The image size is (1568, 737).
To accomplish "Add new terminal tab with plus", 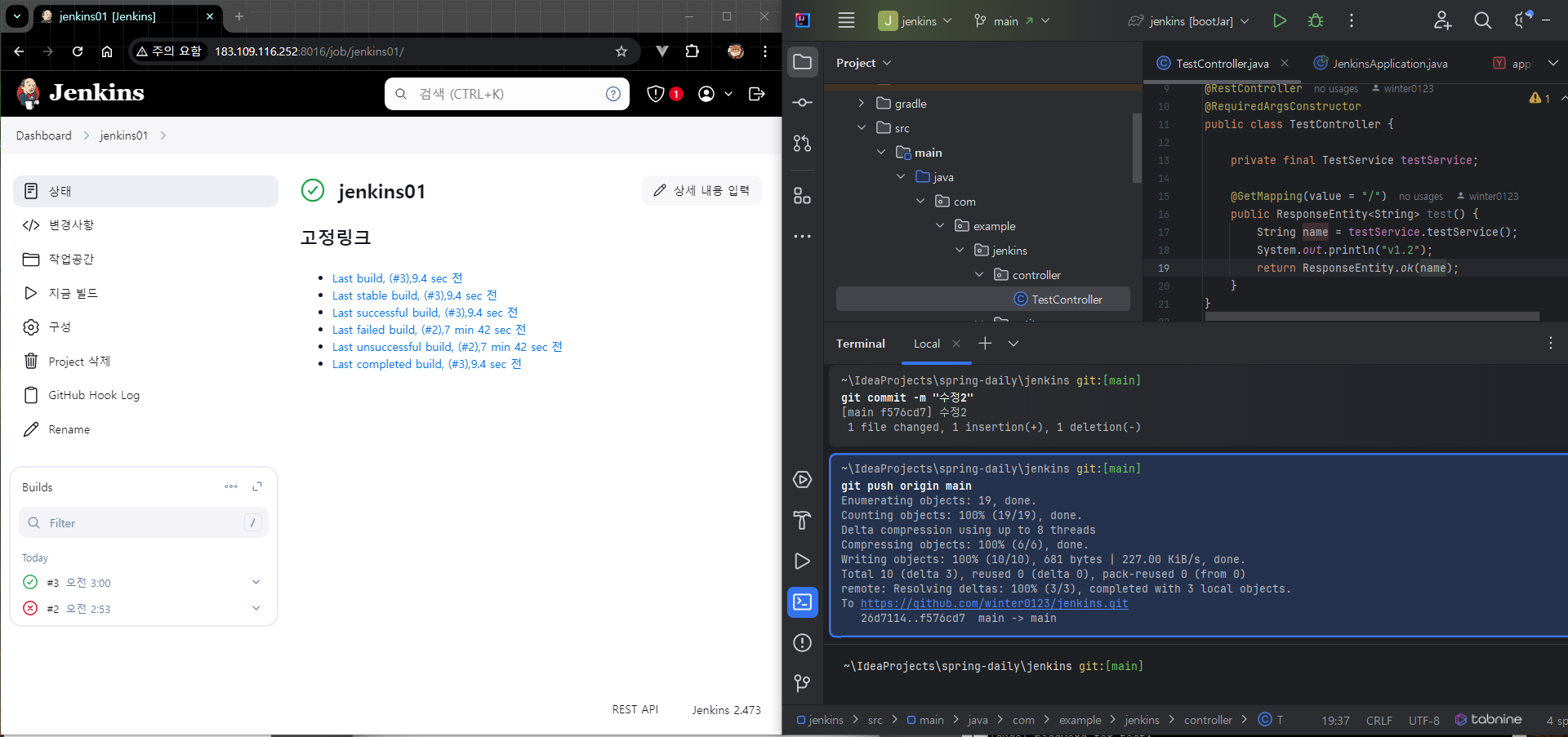I will click(x=986, y=344).
